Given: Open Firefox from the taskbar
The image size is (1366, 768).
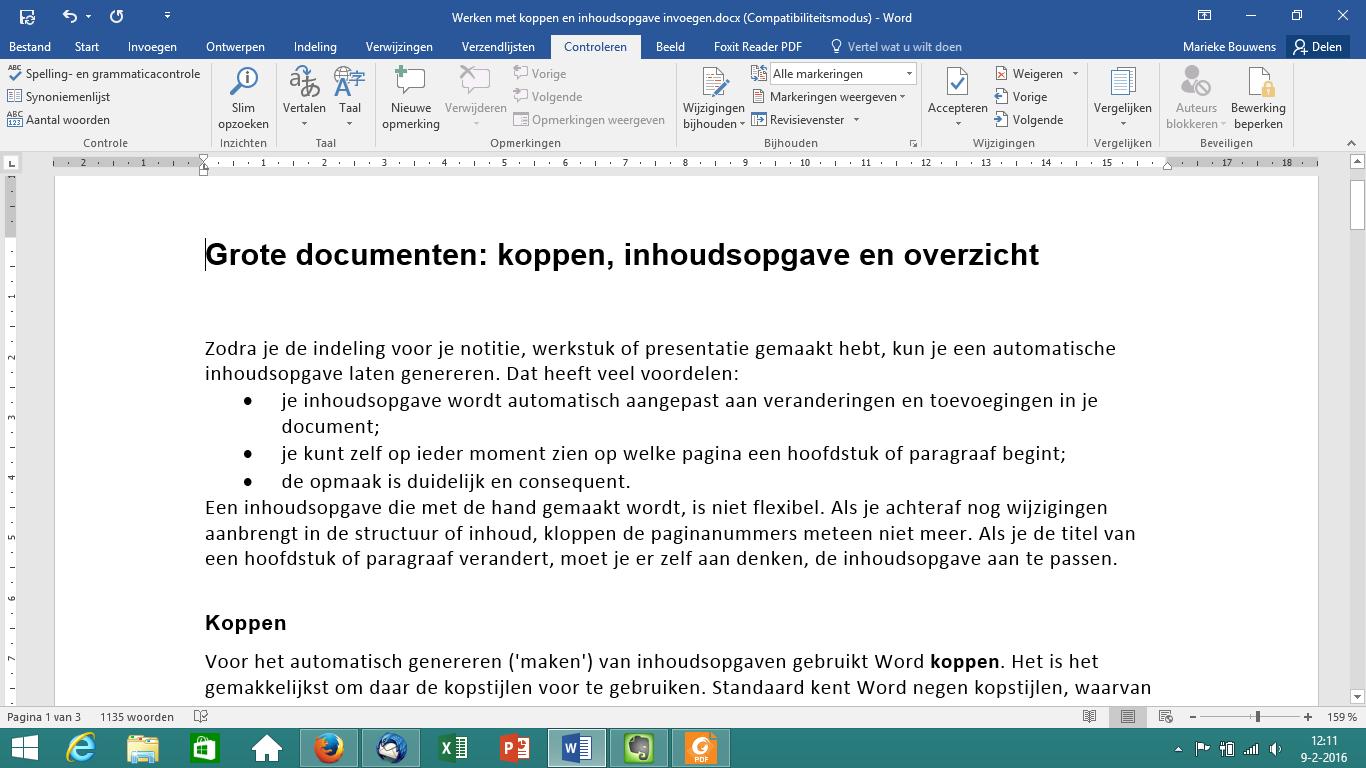Looking at the screenshot, I should click(329, 747).
